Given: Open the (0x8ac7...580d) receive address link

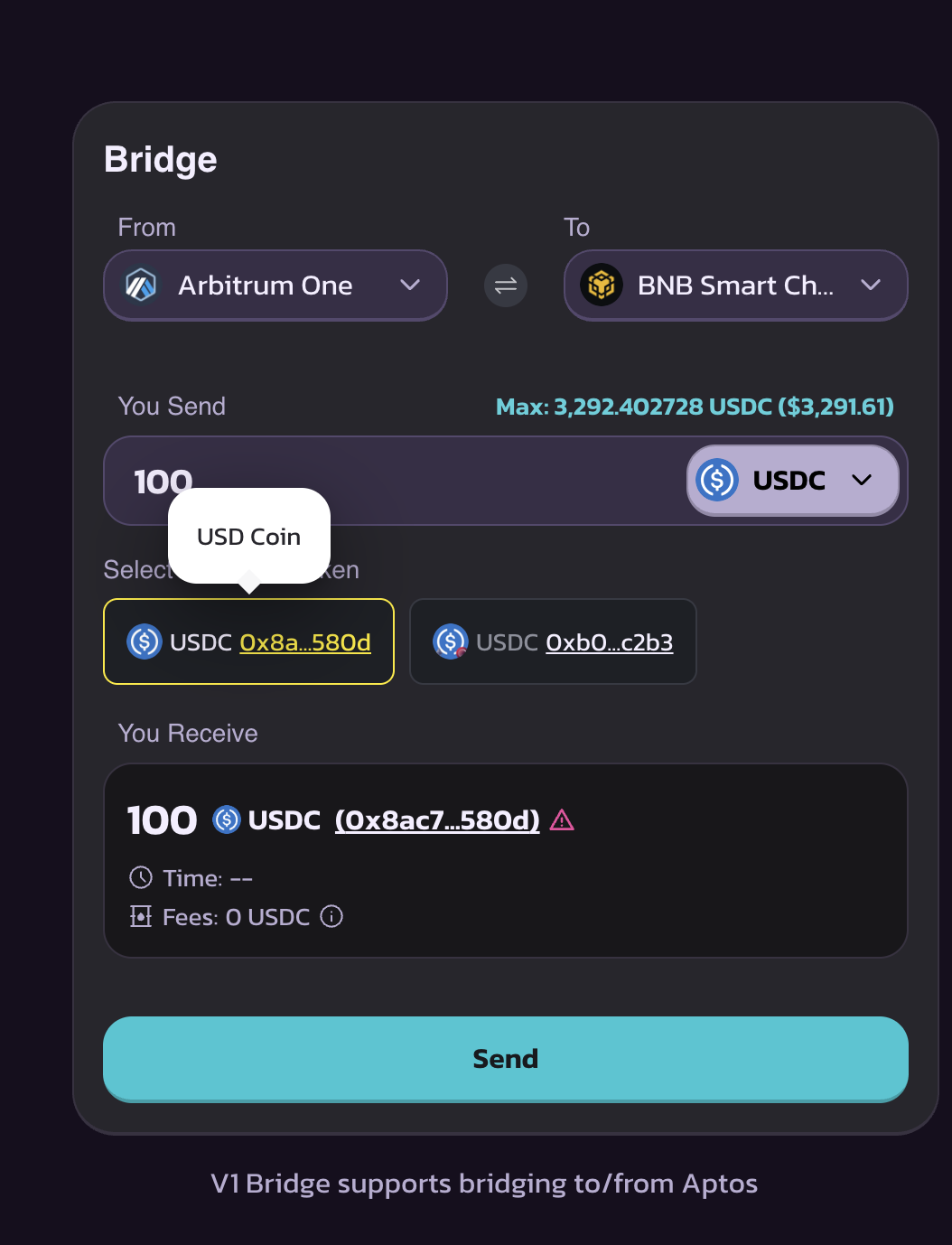Looking at the screenshot, I should [x=437, y=820].
